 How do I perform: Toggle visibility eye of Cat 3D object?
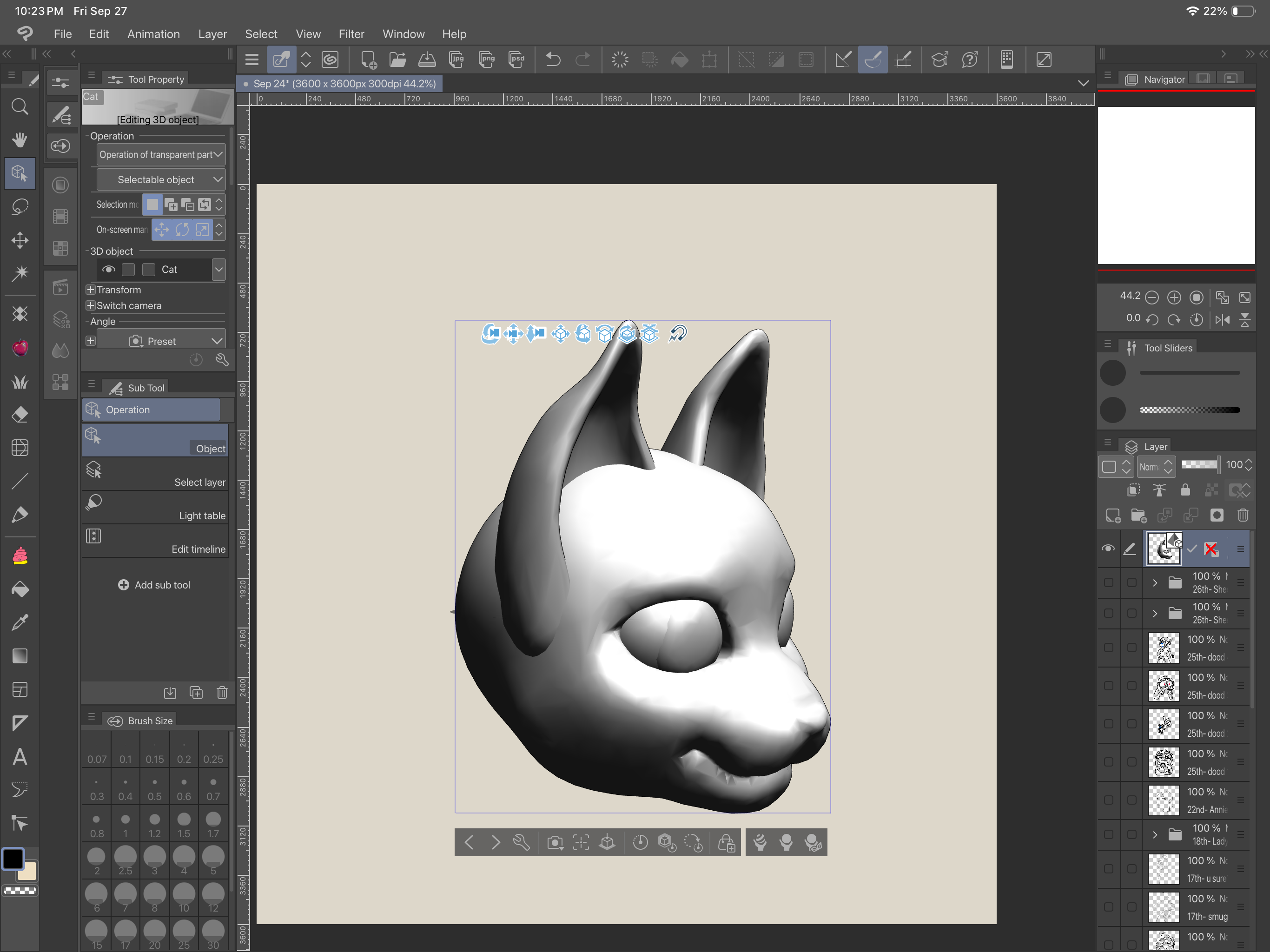coord(108,269)
